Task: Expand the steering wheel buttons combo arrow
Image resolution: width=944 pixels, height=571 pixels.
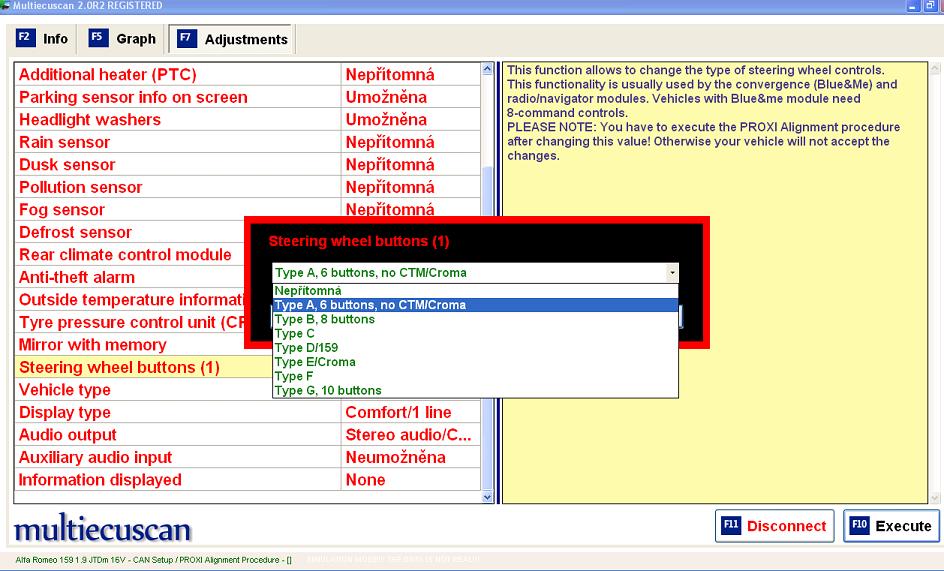Action: pos(672,273)
